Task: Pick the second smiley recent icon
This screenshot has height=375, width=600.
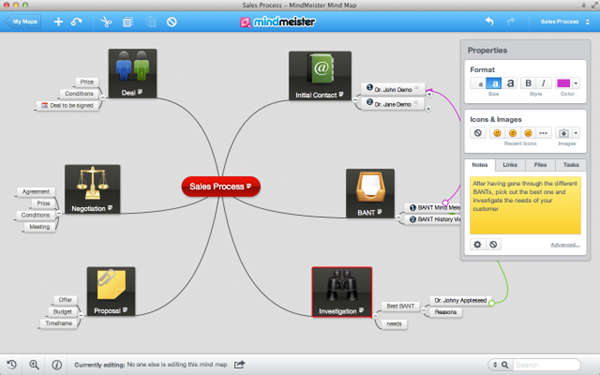Action: pos(513,133)
